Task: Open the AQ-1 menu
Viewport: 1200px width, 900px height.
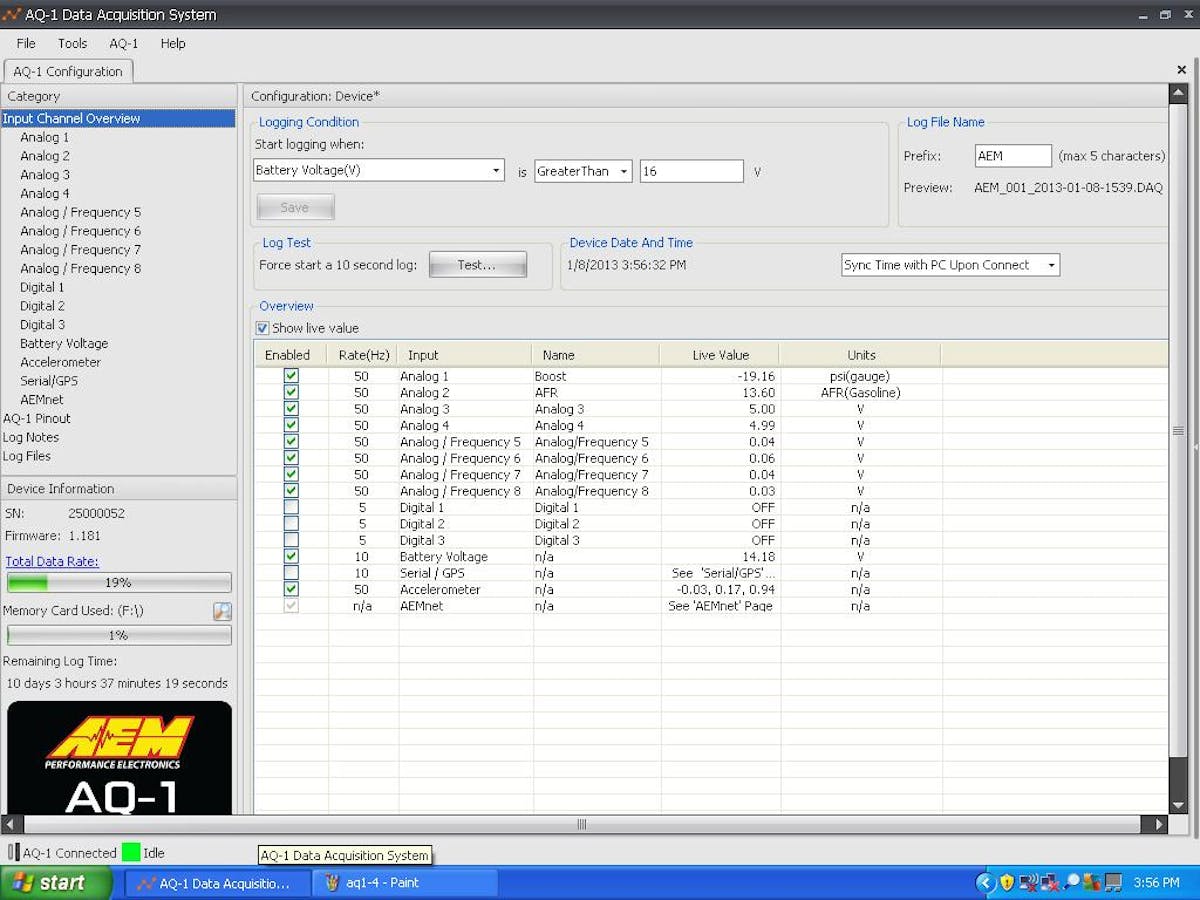Action: tap(124, 43)
